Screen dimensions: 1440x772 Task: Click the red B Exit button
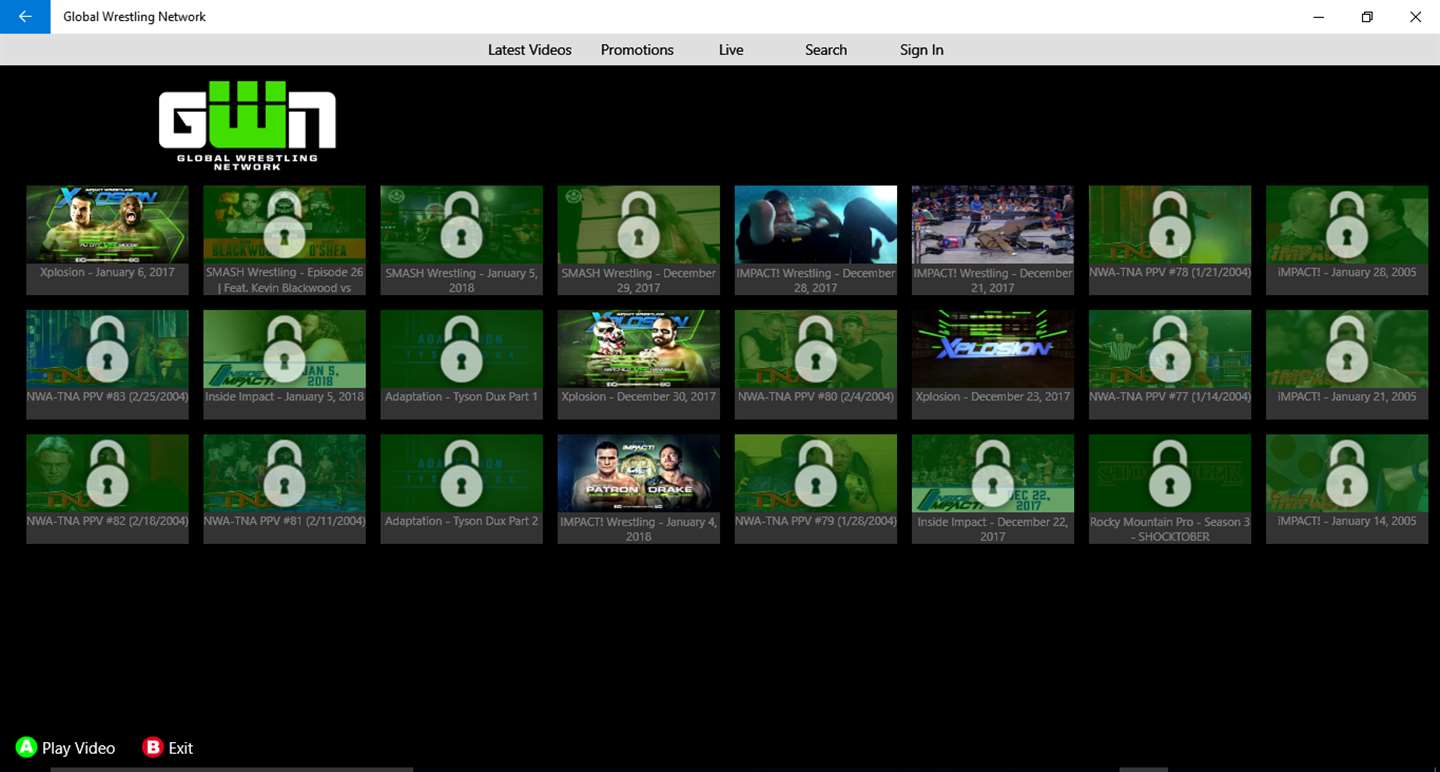coord(168,748)
